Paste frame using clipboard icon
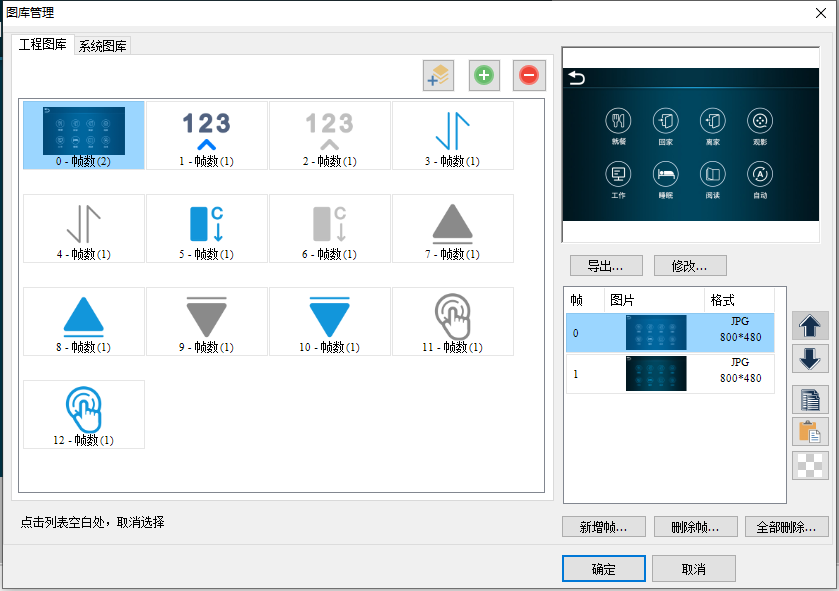This screenshot has height=591, width=839. (x=810, y=432)
